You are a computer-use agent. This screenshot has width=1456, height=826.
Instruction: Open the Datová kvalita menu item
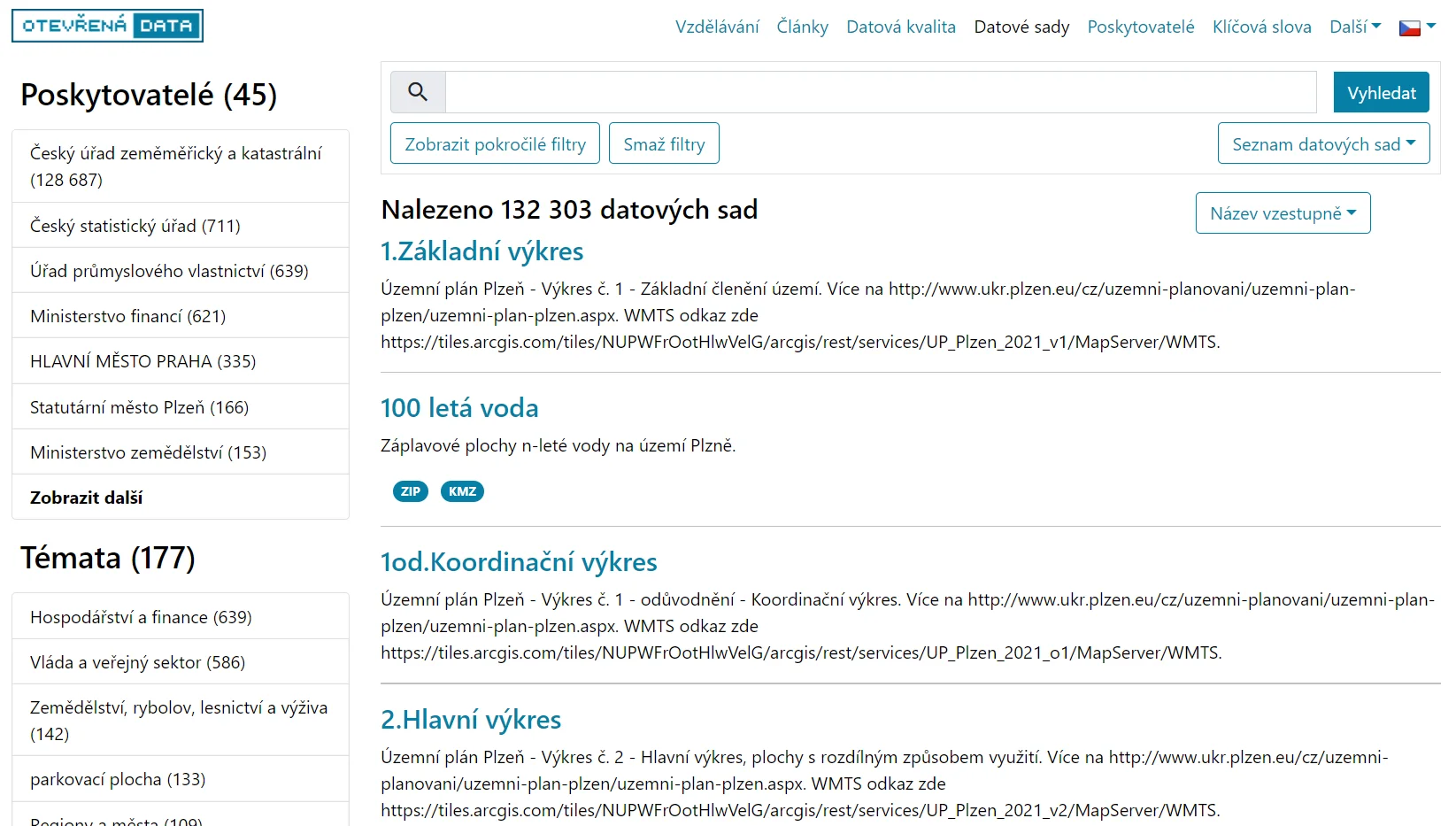pyautogui.click(x=900, y=27)
